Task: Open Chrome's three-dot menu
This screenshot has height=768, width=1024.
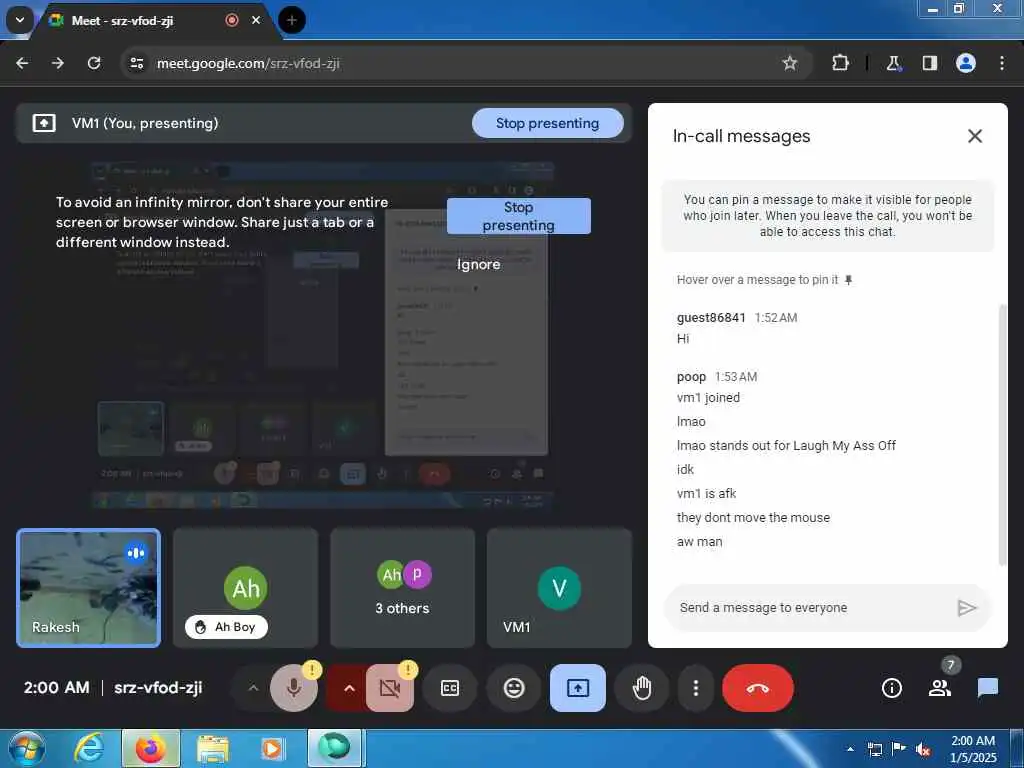Action: pos(1002,63)
